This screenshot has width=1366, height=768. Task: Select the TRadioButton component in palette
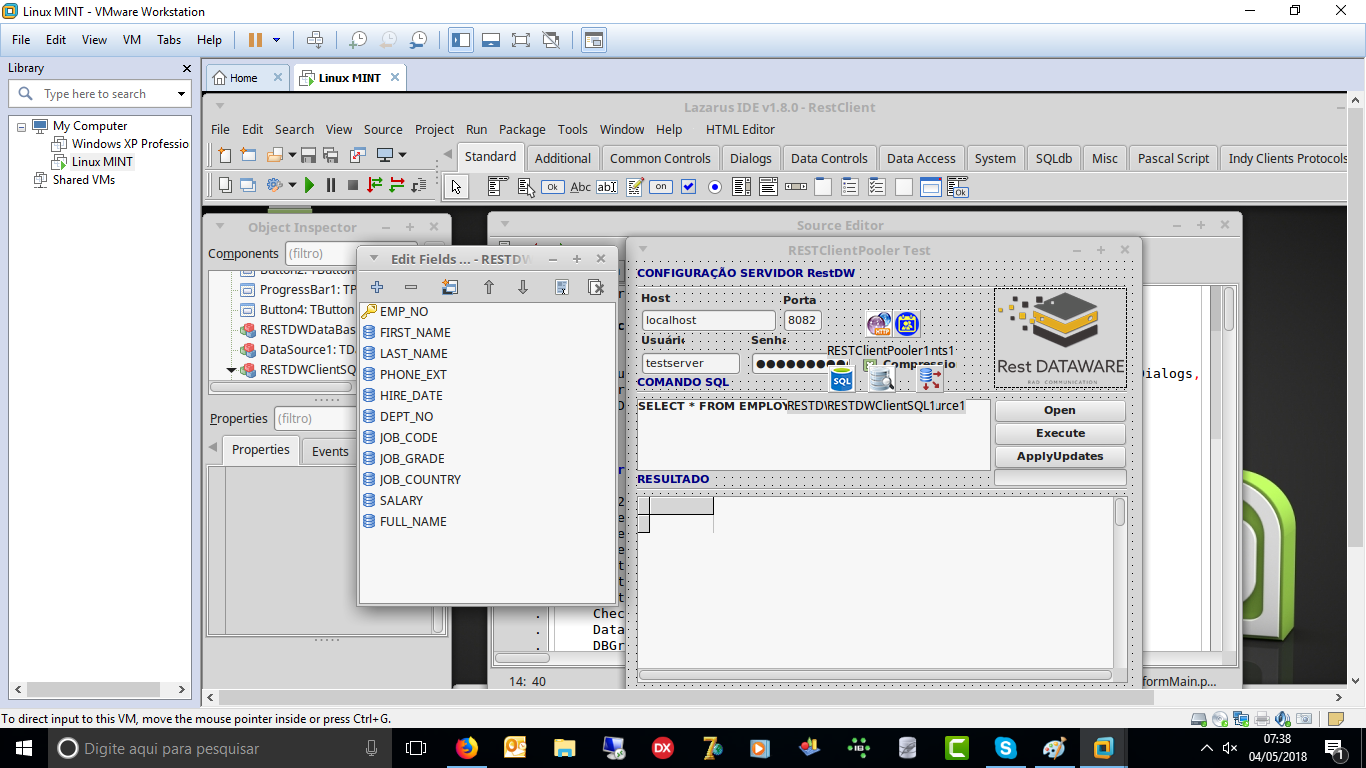pos(715,187)
